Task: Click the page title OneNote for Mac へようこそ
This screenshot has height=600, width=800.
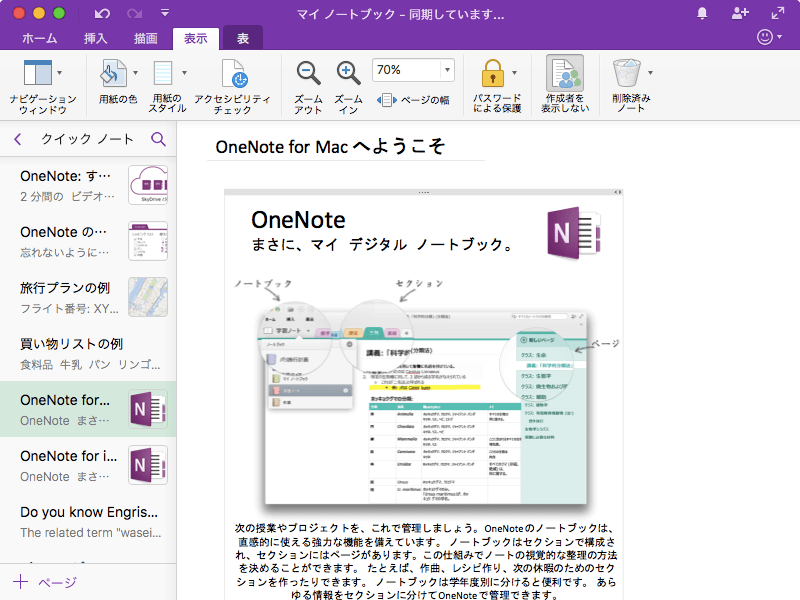Action: (x=330, y=147)
